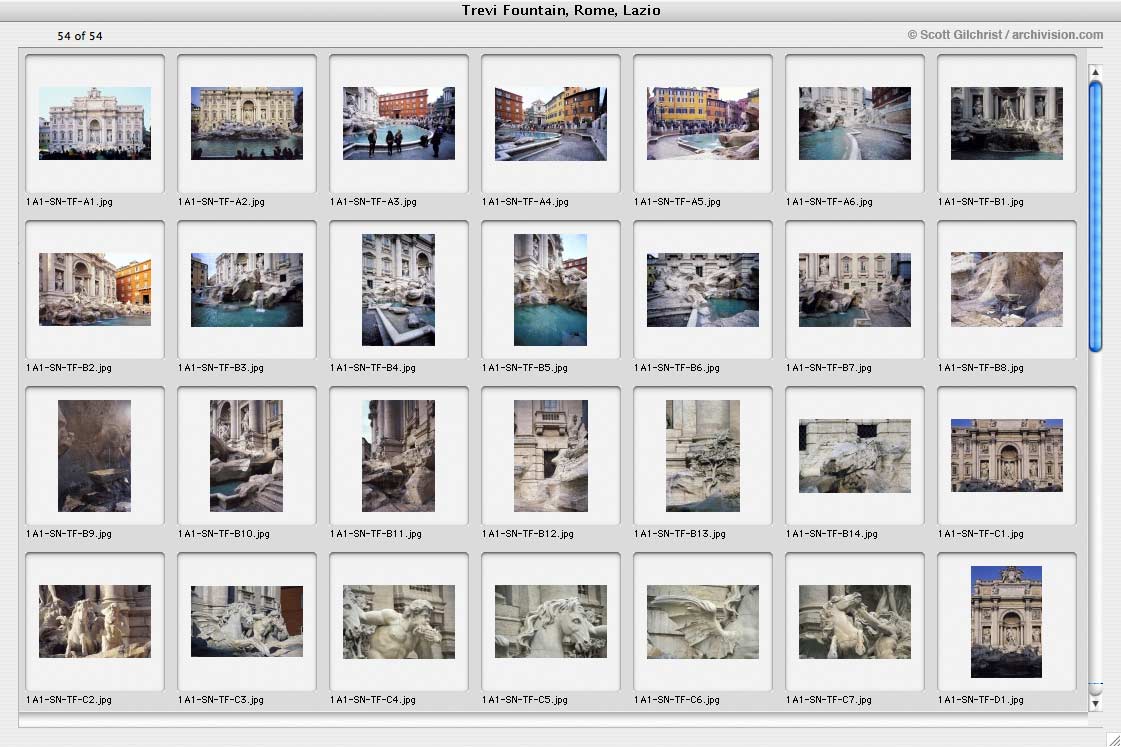This screenshot has height=747, width=1121.
Task: Choose image 1A1-SN-TF-C4.jpg
Action: tap(399, 622)
